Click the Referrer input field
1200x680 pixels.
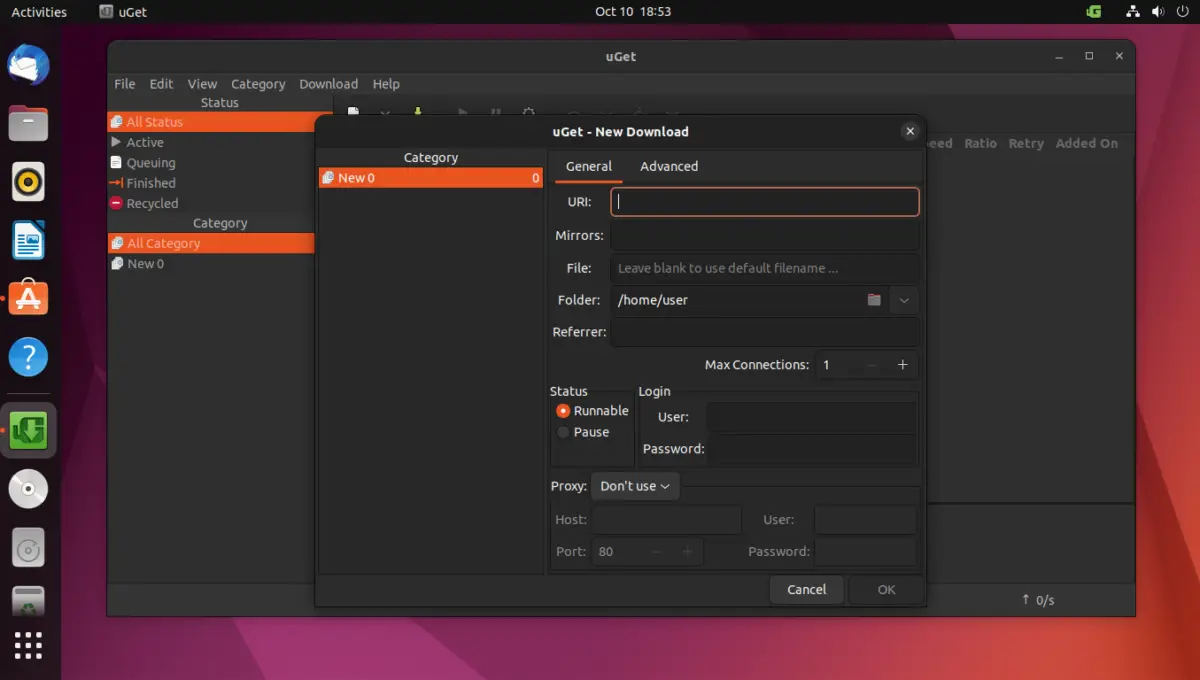pyautogui.click(x=765, y=332)
